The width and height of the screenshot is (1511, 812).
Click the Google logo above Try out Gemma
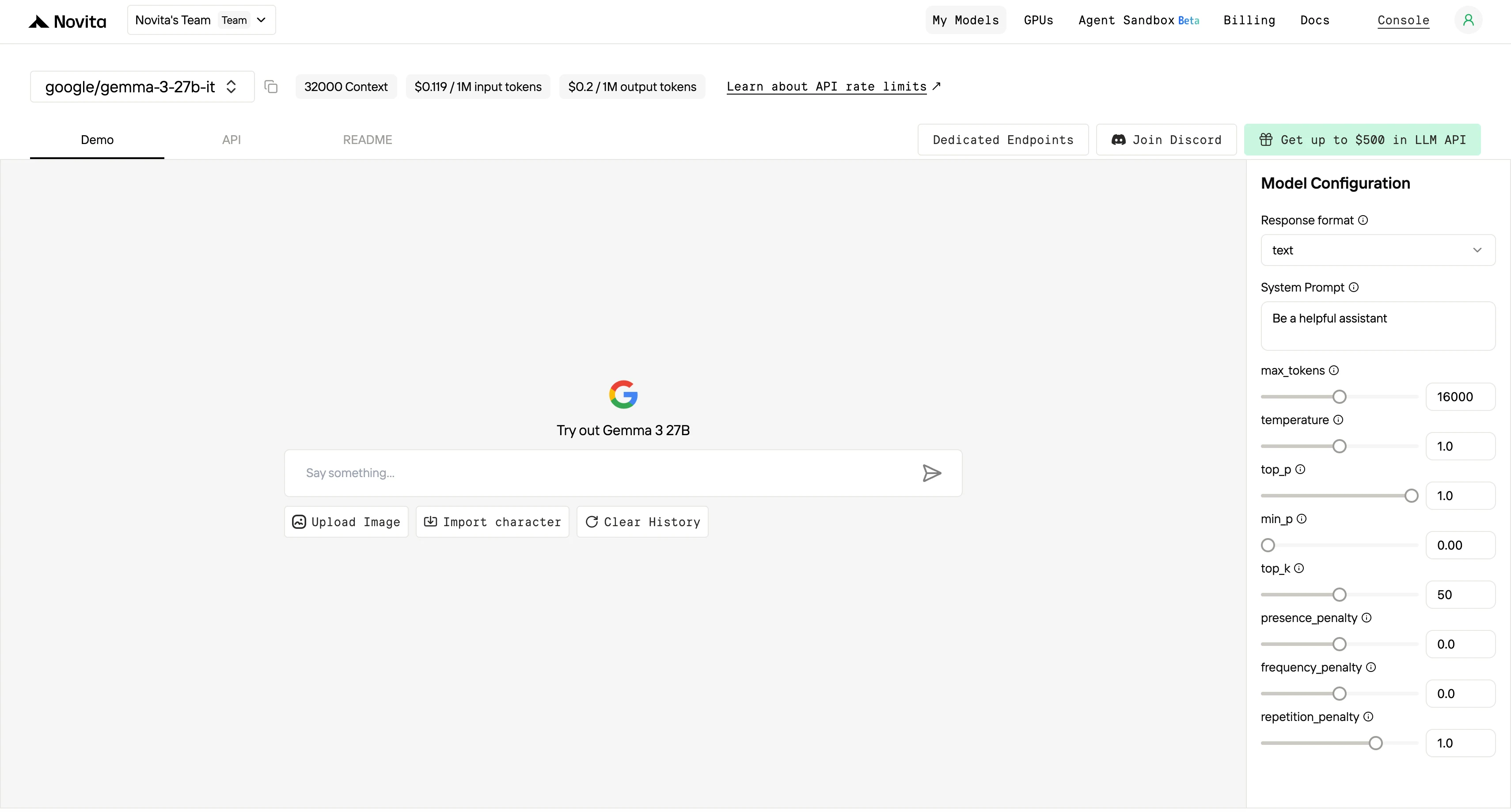pyautogui.click(x=623, y=394)
